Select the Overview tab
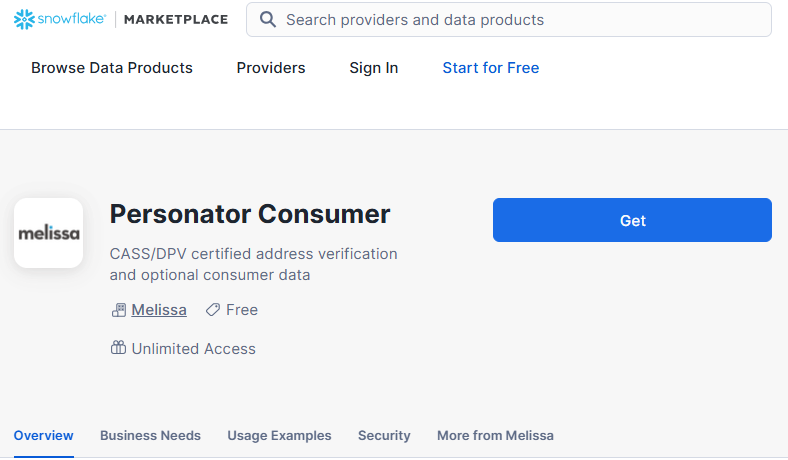This screenshot has height=460, width=788. tap(44, 435)
